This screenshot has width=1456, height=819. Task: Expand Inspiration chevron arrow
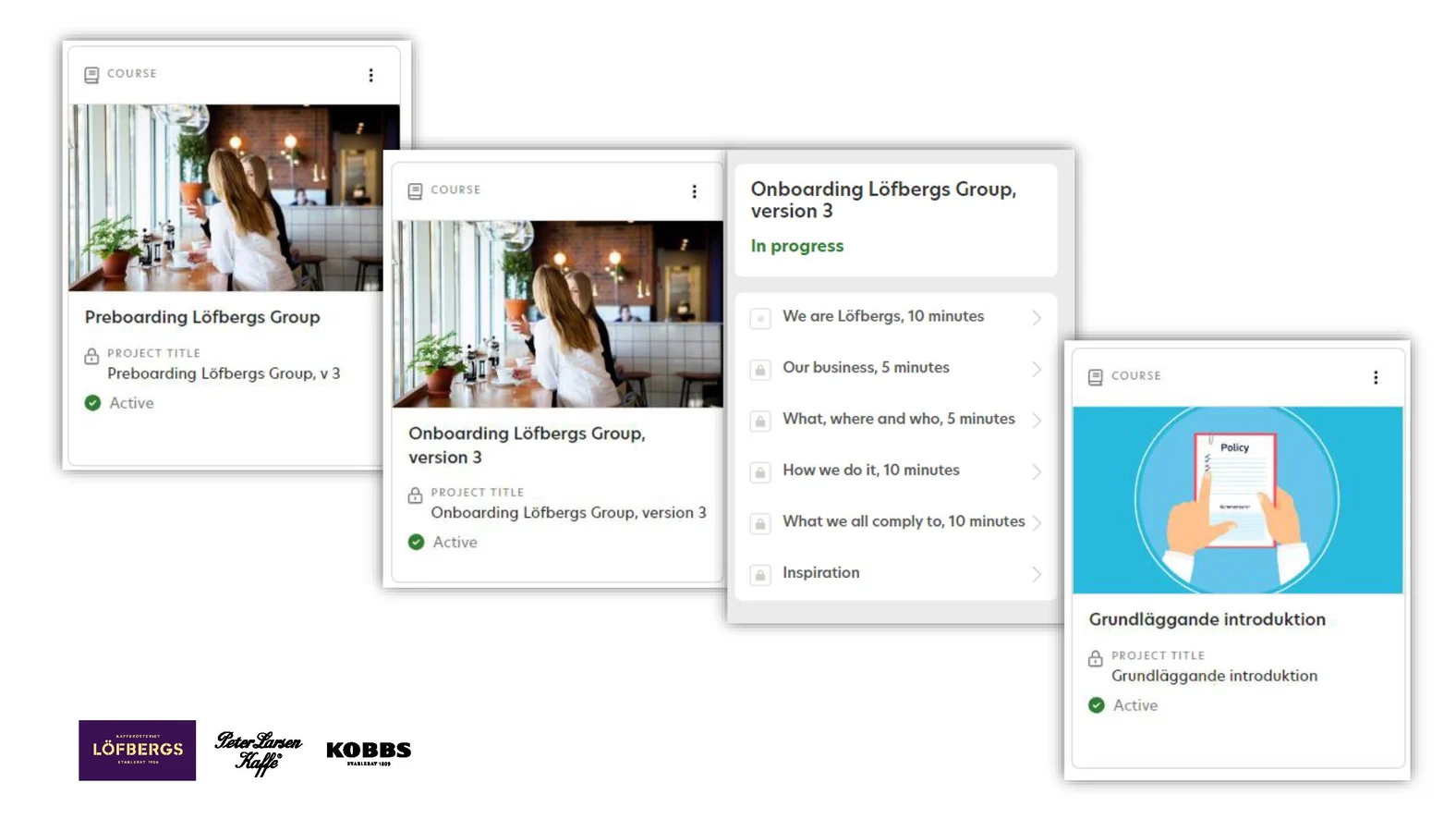click(1037, 574)
